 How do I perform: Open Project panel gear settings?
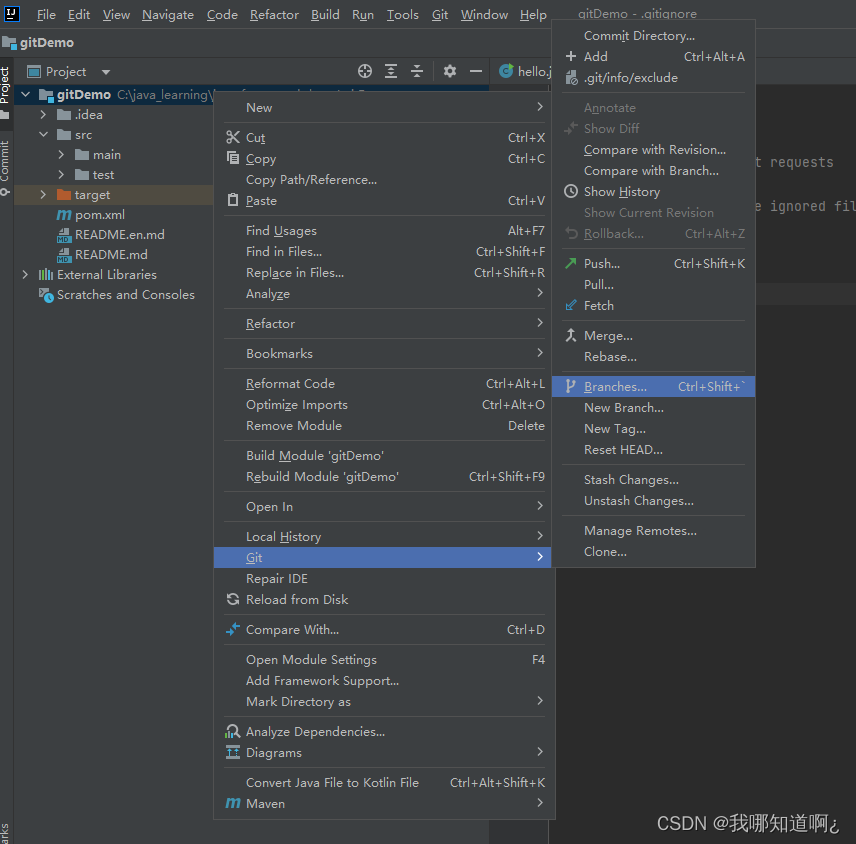coord(449,72)
